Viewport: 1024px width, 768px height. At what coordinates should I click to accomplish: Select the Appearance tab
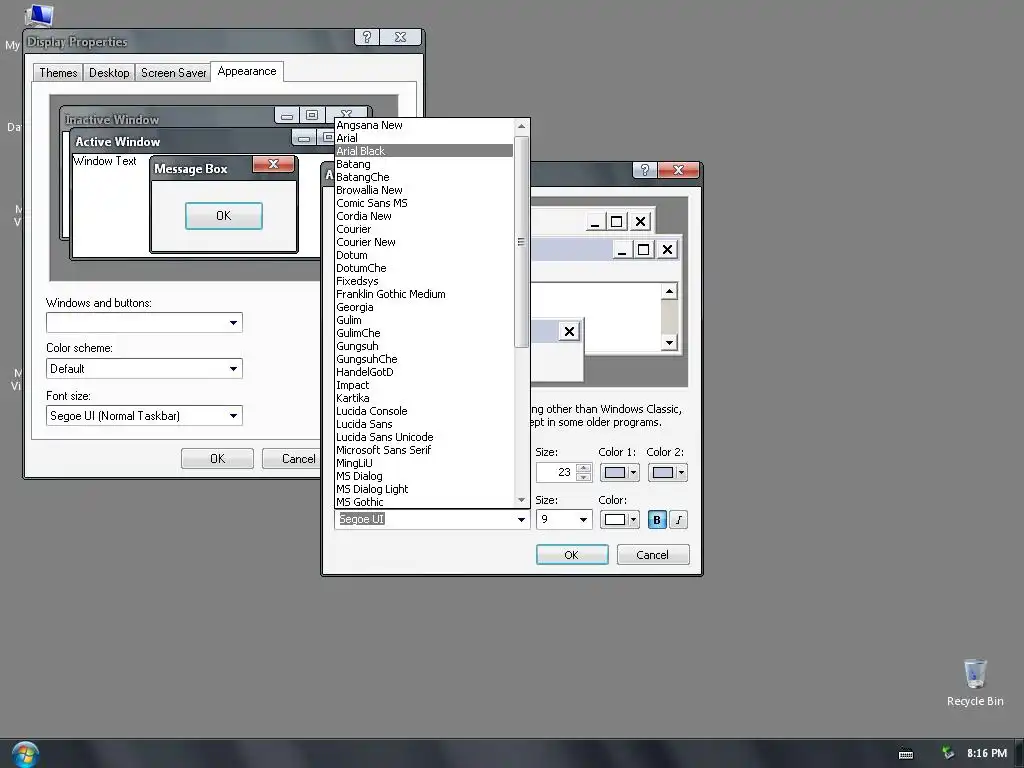click(247, 71)
